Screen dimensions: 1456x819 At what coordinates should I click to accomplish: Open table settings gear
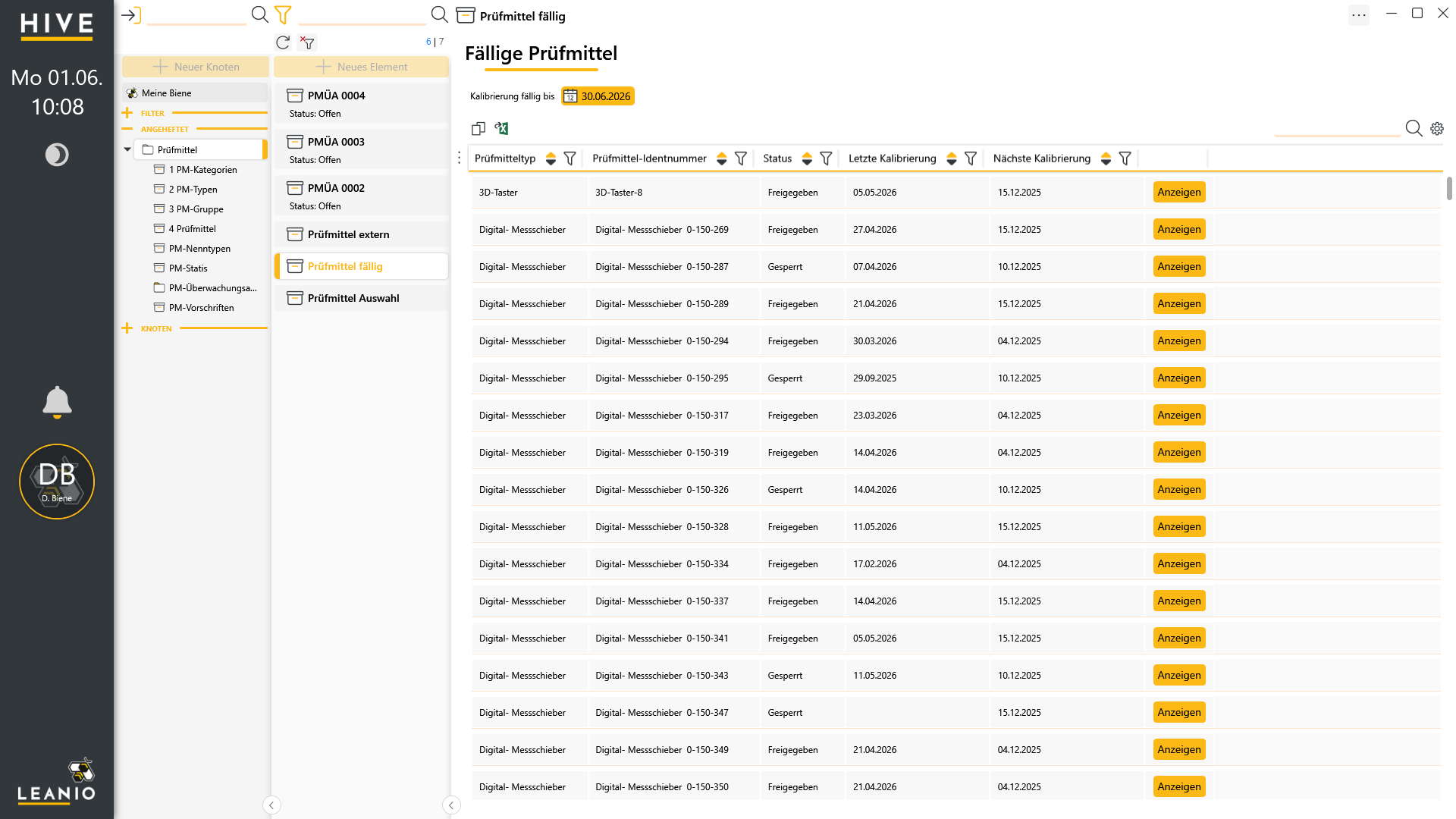point(1437,129)
